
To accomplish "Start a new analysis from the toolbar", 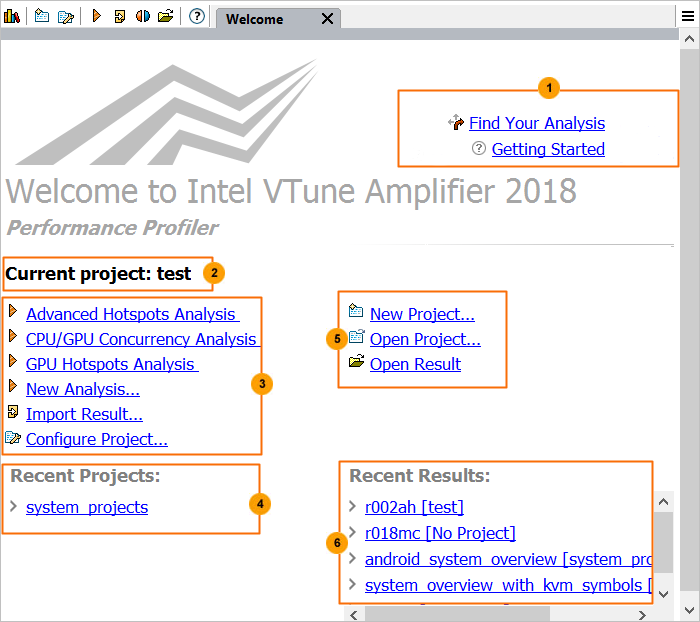I will coord(97,16).
